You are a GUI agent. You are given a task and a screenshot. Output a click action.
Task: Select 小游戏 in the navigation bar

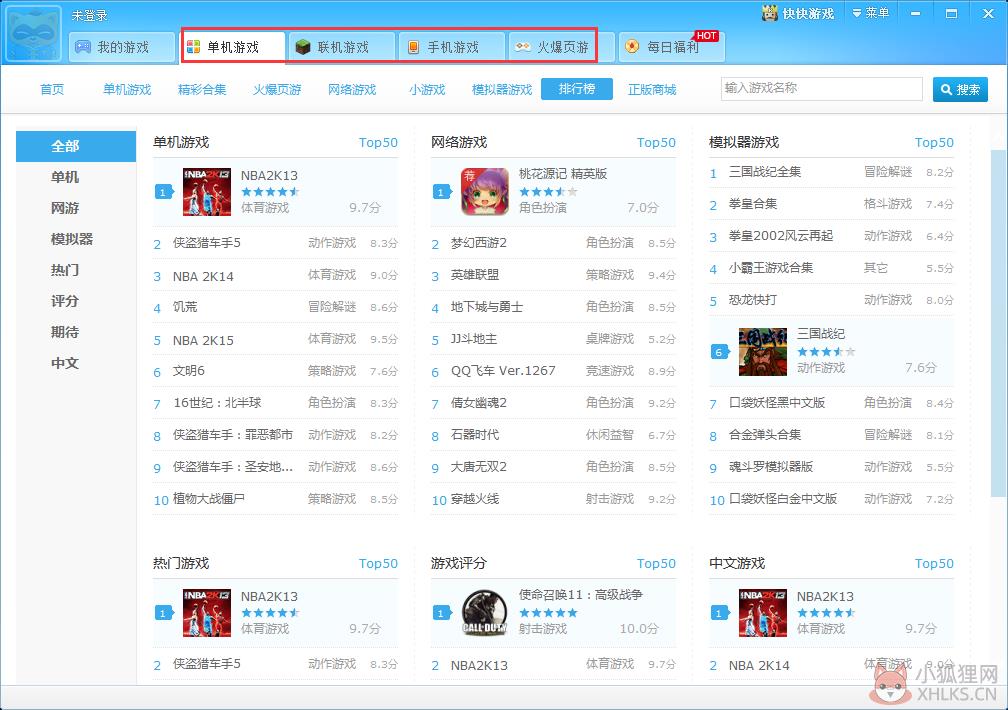pyautogui.click(x=427, y=89)
